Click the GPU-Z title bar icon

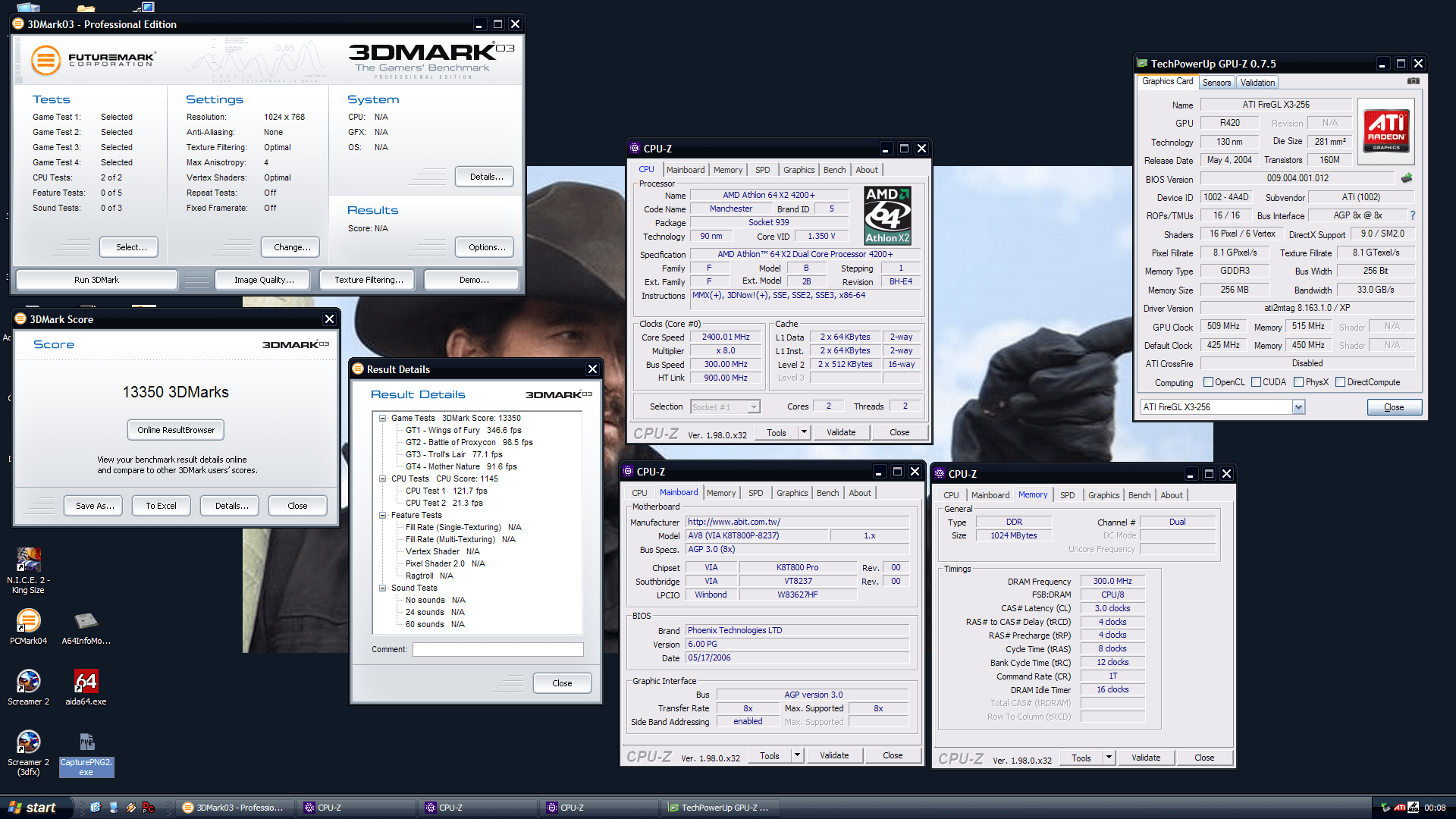click(1142, 64)
